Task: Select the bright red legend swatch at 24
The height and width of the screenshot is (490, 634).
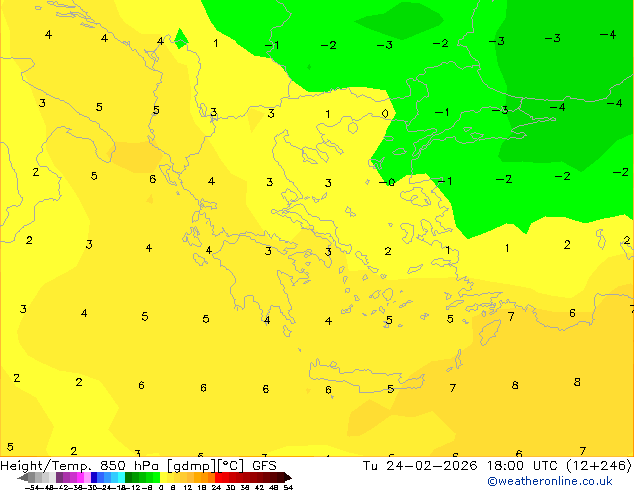Action: pyautogui.click(x=218, y=477)
